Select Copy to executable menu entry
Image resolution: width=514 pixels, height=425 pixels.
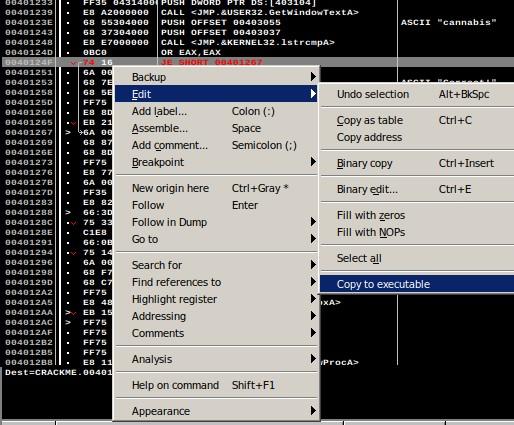[417, 284]
